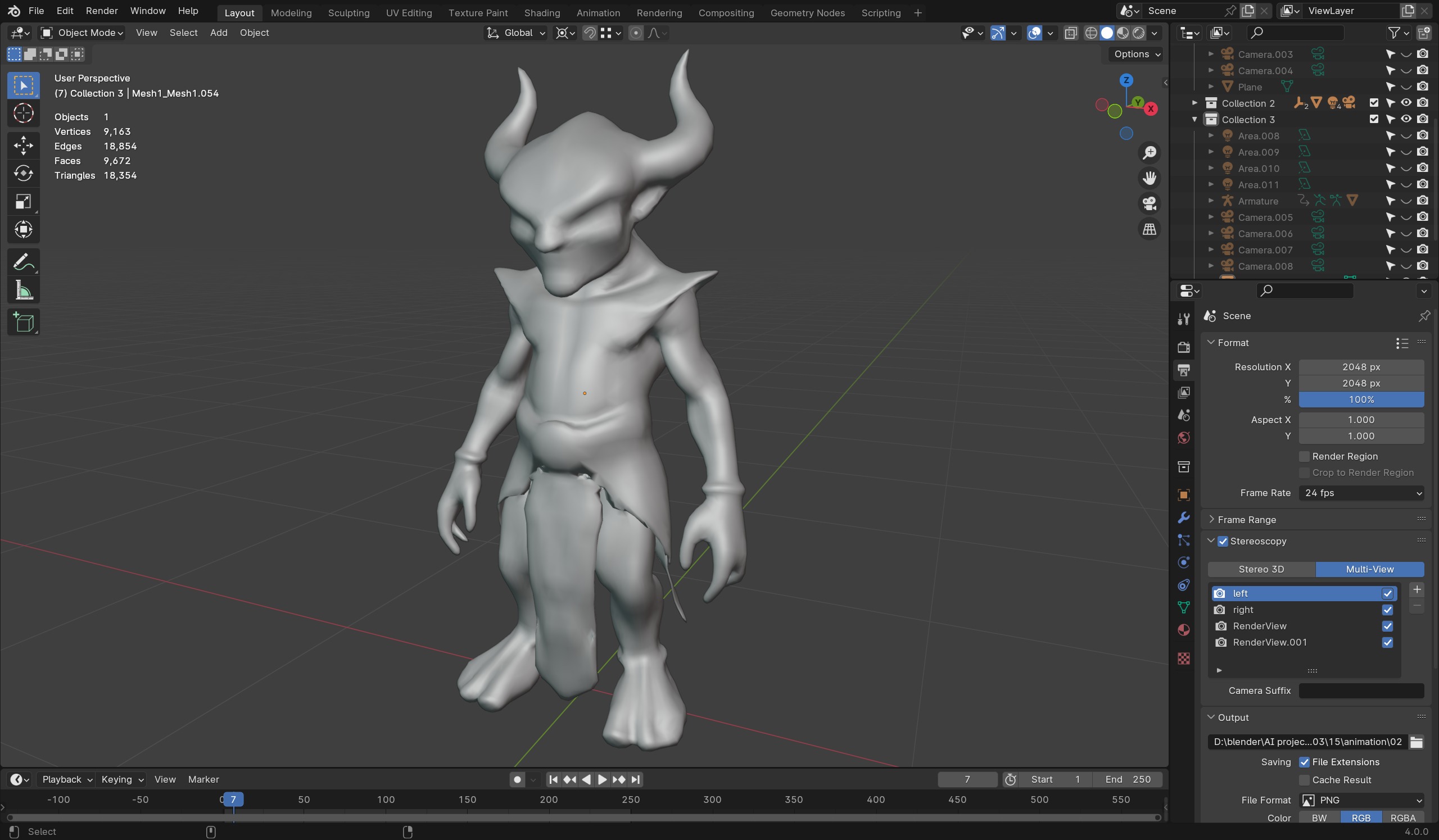1439x840 pixels.
Task: Switch to rendered viewport shading
Action: click(1139, 33)
